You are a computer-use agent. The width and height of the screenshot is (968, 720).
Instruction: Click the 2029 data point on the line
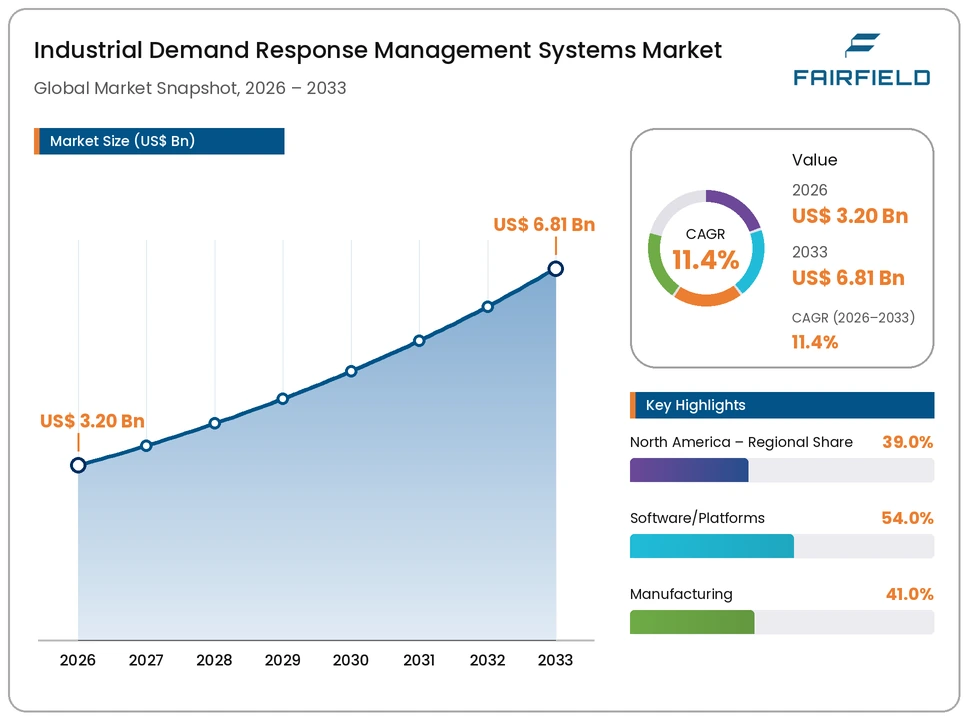(x=283, y=399)
